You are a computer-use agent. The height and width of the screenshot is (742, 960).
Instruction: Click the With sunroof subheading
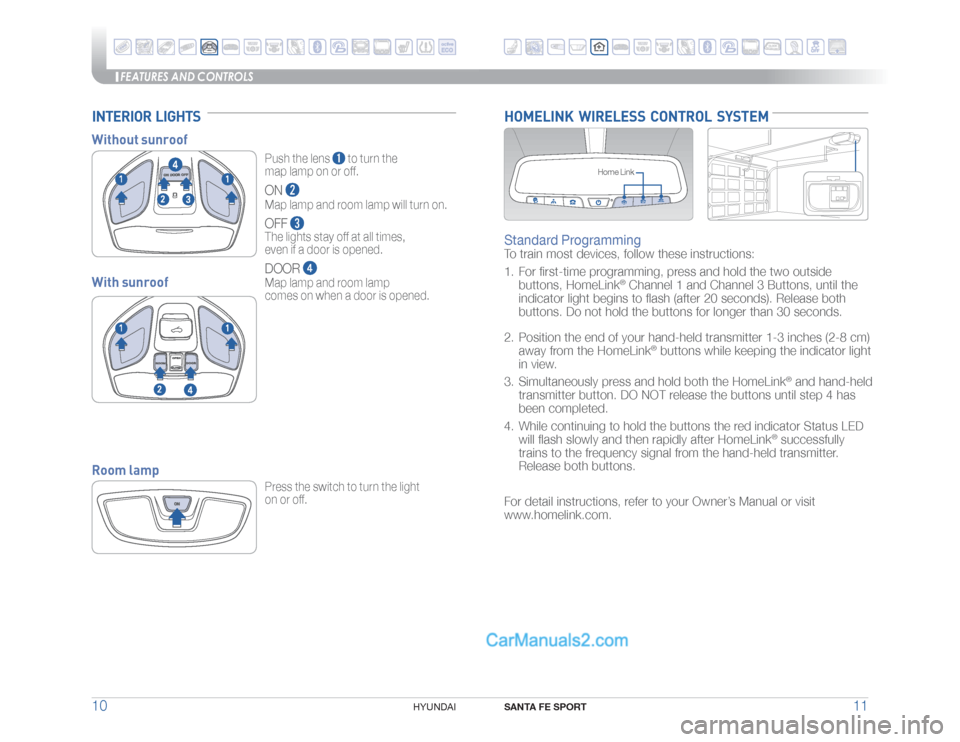130,282
